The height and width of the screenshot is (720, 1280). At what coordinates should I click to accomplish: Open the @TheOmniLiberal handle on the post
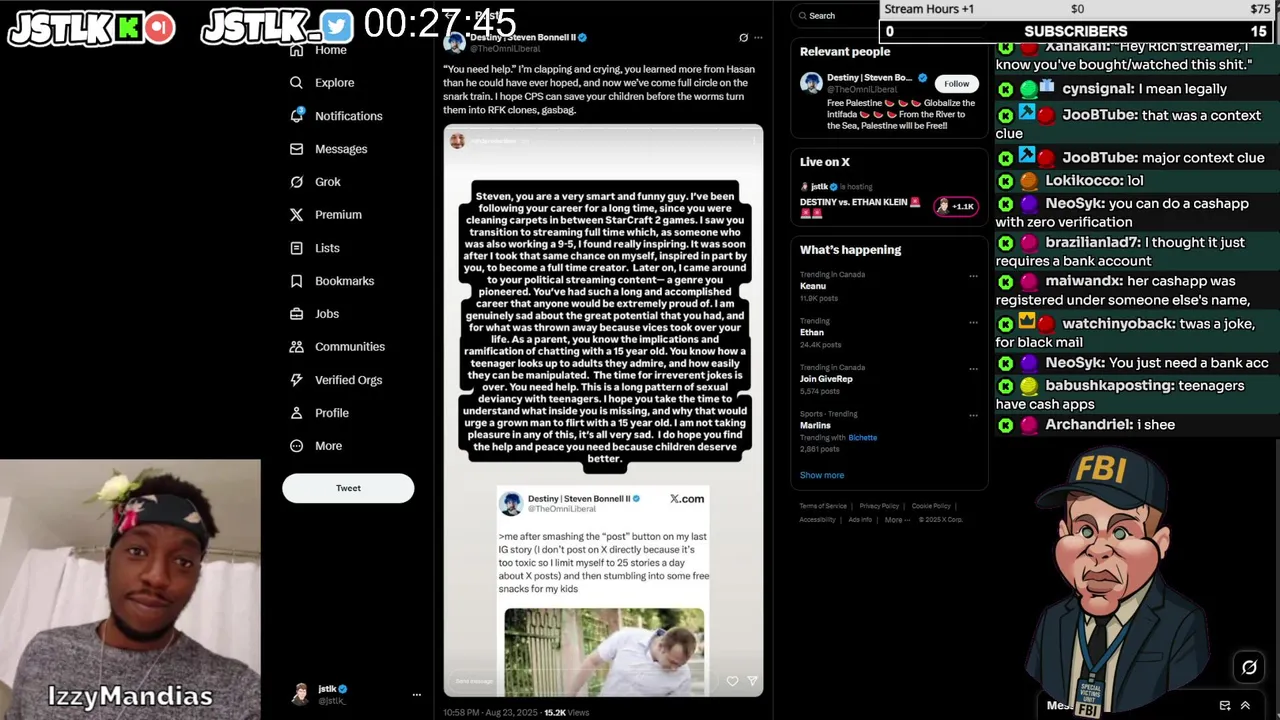click(x=505, y=48)
